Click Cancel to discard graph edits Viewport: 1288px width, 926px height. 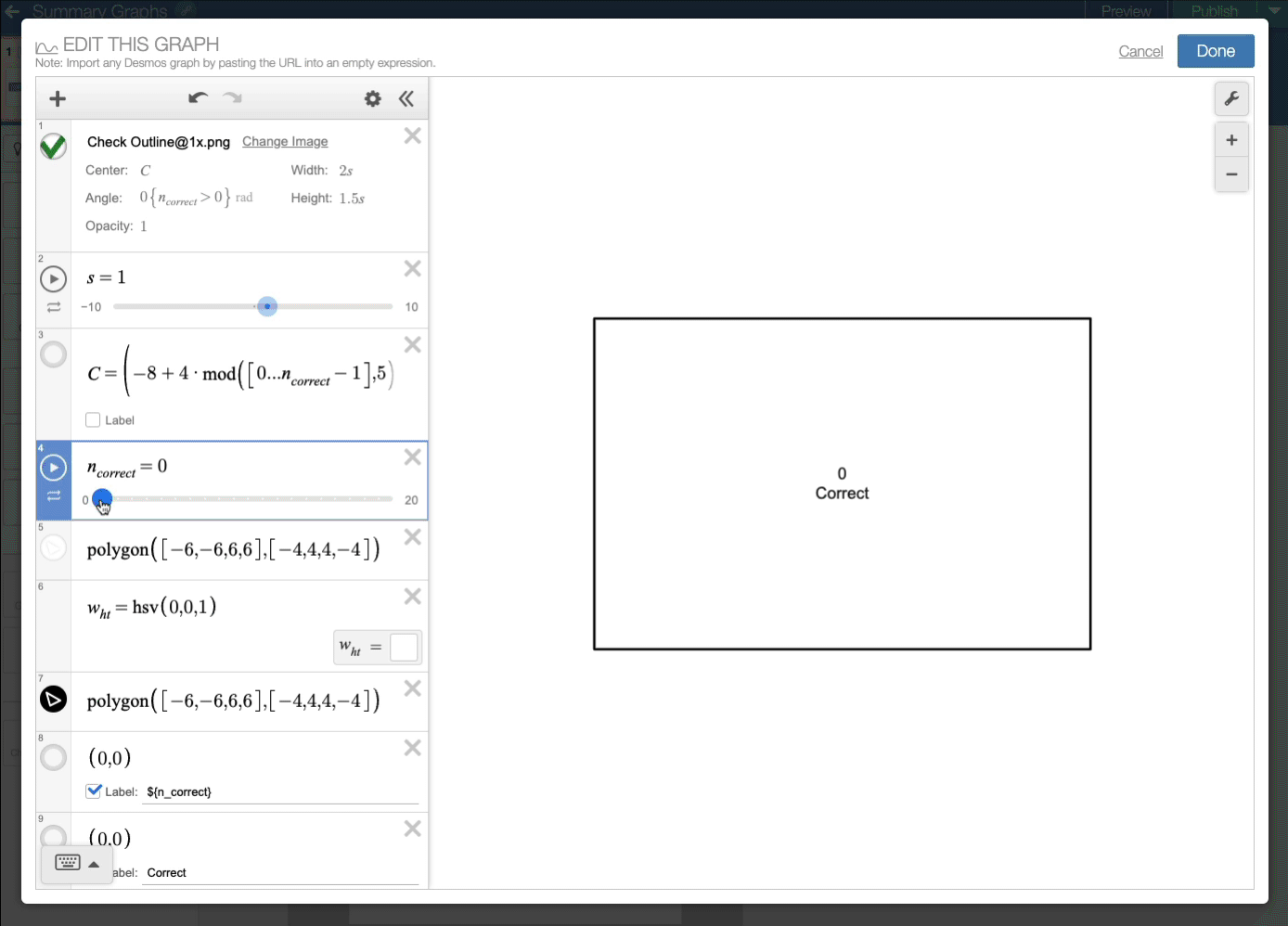[x=1140, y=51]
